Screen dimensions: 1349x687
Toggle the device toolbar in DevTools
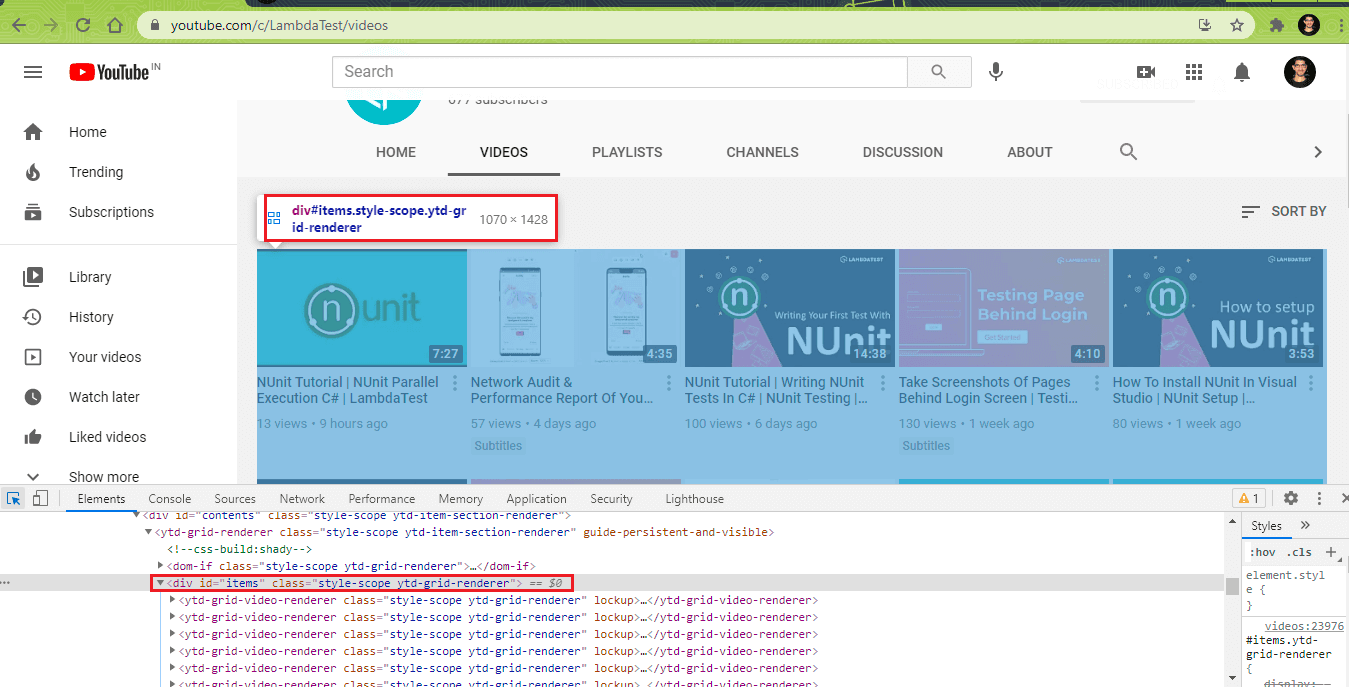click(39, 497)
